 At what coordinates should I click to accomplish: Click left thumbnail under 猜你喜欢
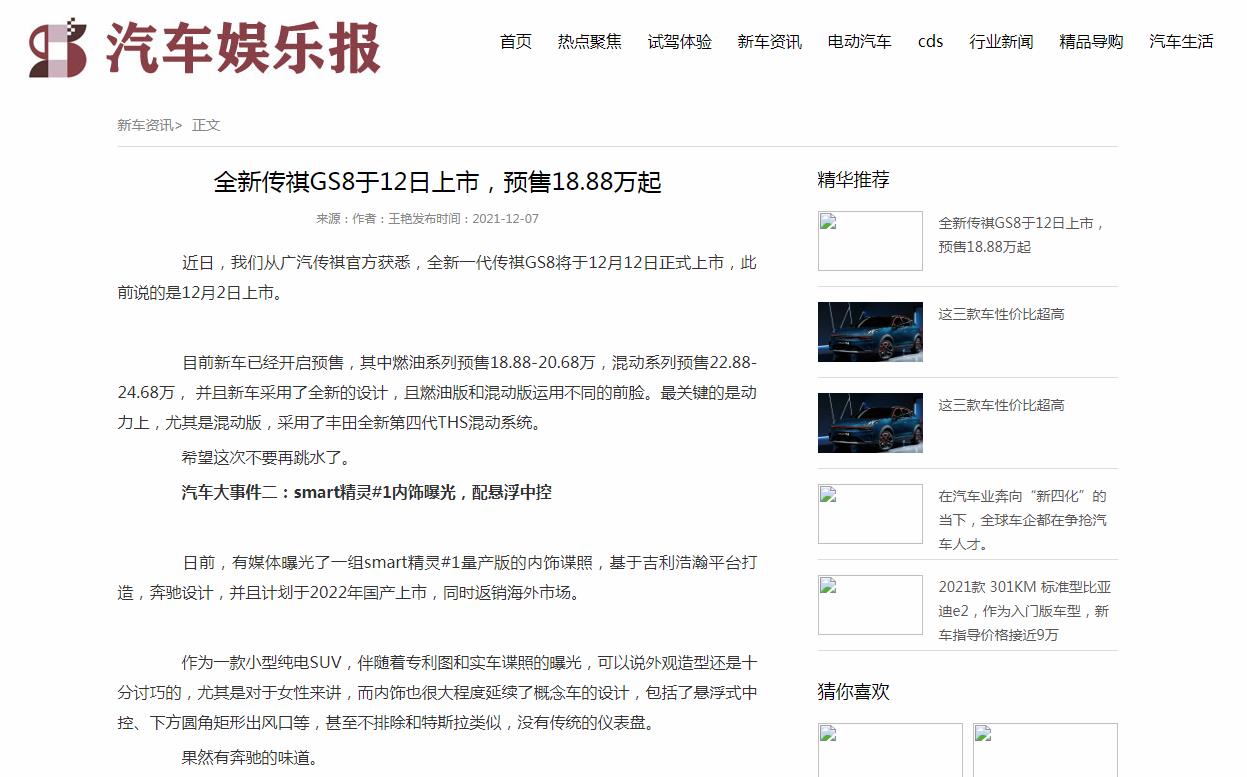[x=890, y=750]
